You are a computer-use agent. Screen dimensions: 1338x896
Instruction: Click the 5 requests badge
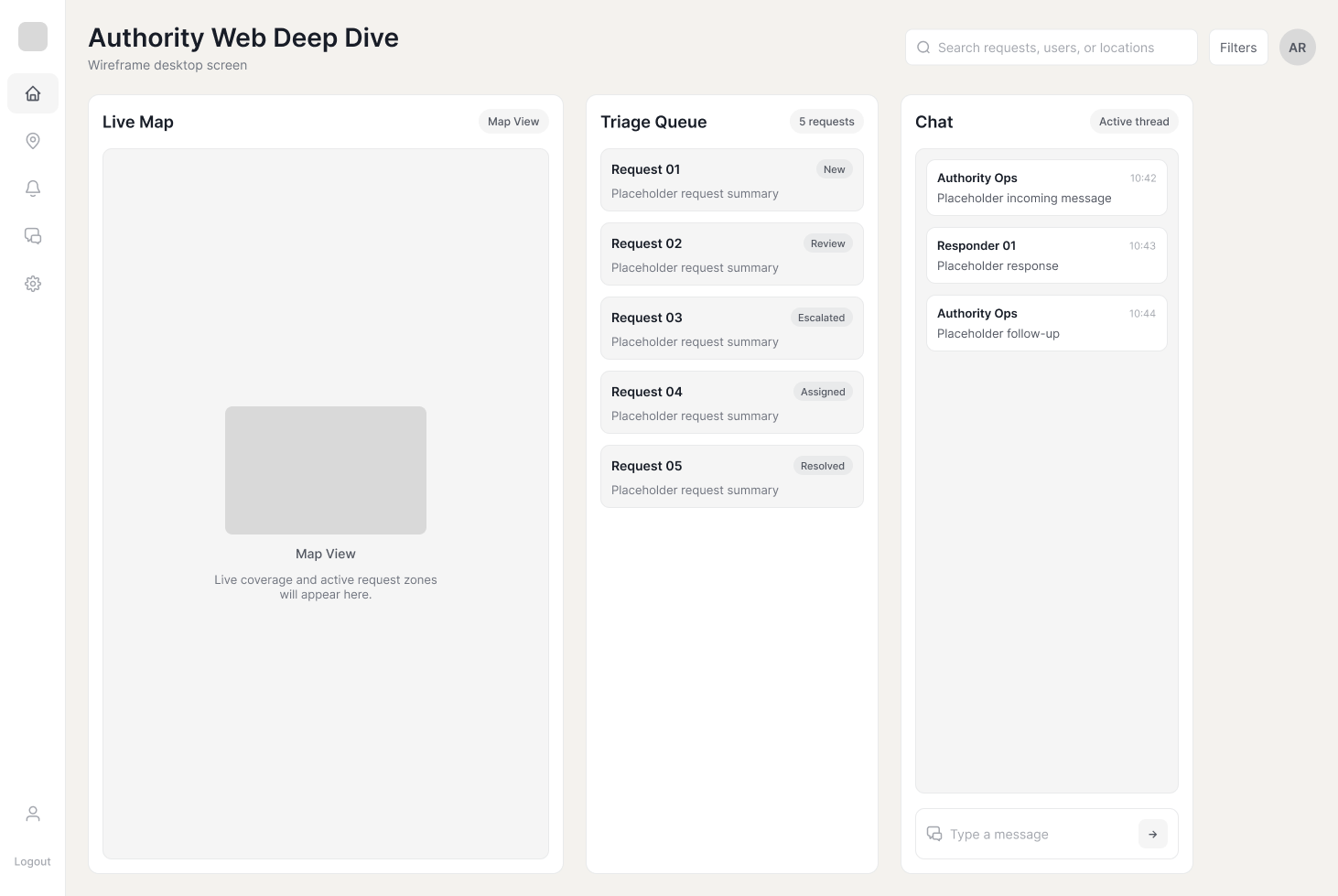[826, 122]
